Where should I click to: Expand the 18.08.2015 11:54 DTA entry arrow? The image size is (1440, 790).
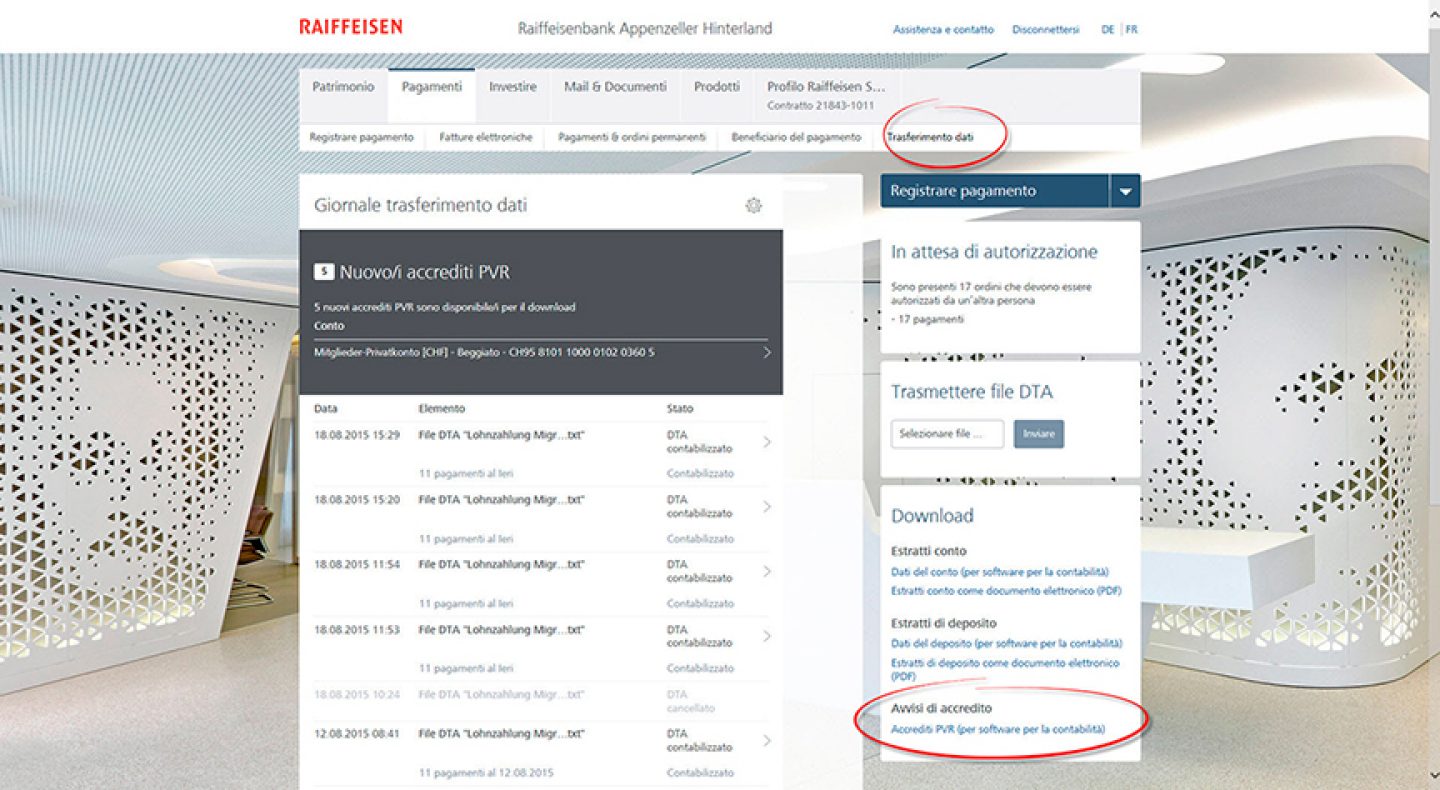(x=767, y=571)
